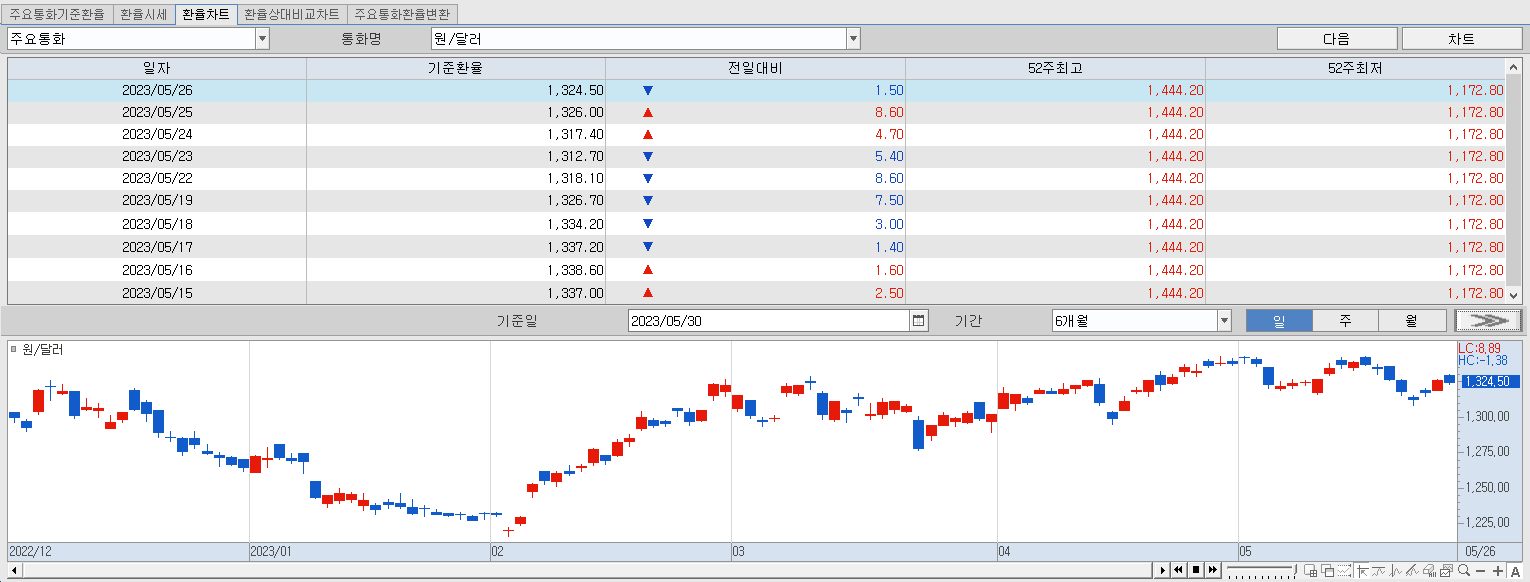This screenshot has width=1530, height=582.
Task: Click the 2023/05/23 date cell
Action: pos(157,156)
